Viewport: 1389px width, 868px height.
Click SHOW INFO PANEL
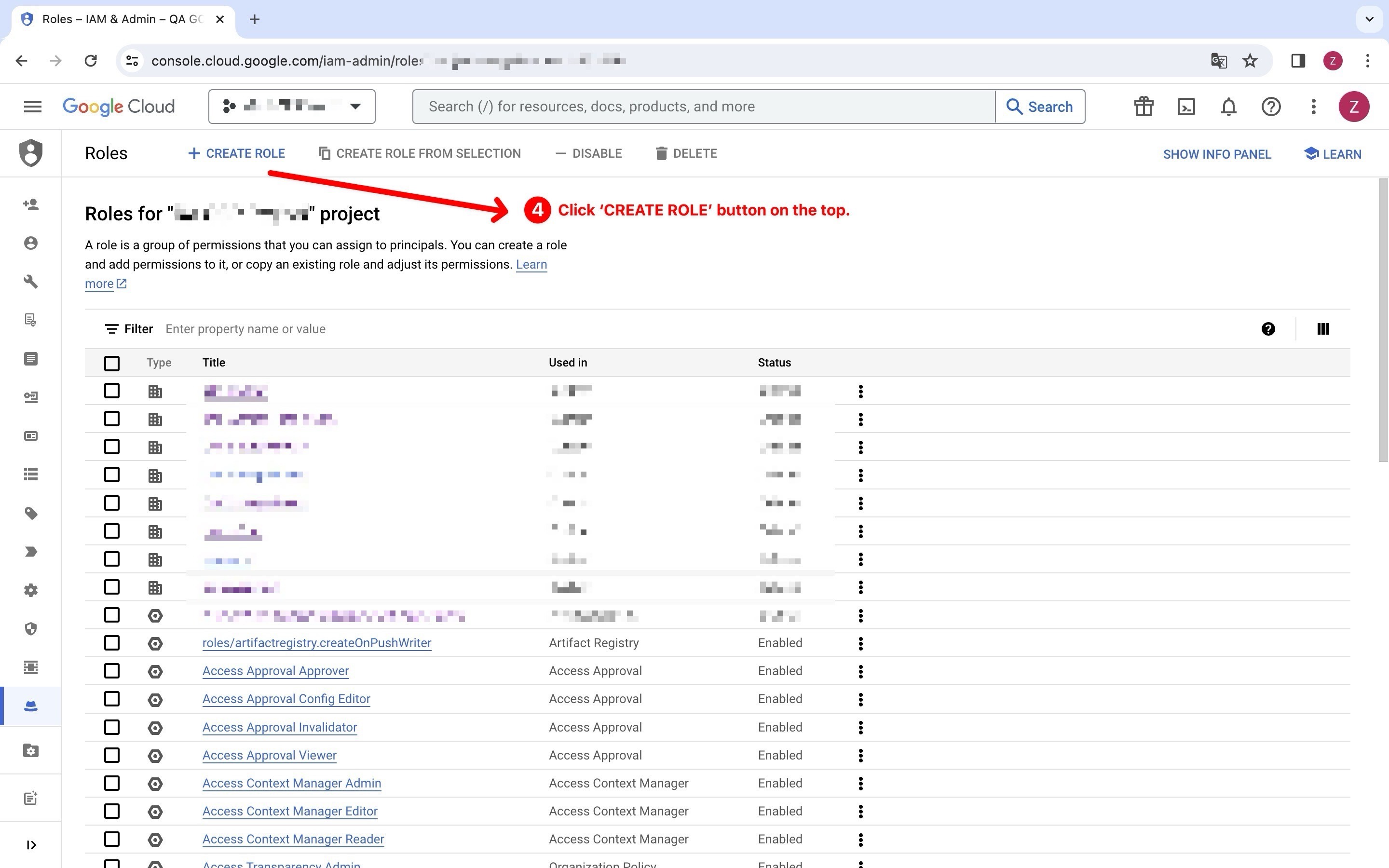point(1217,154)
